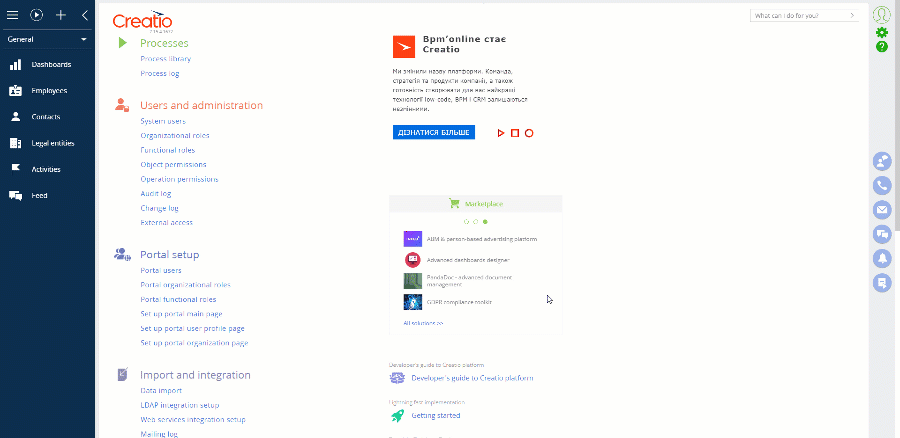Open the Process library link
Viewport: 900px width, 438px height.
(x=166, y=59)
